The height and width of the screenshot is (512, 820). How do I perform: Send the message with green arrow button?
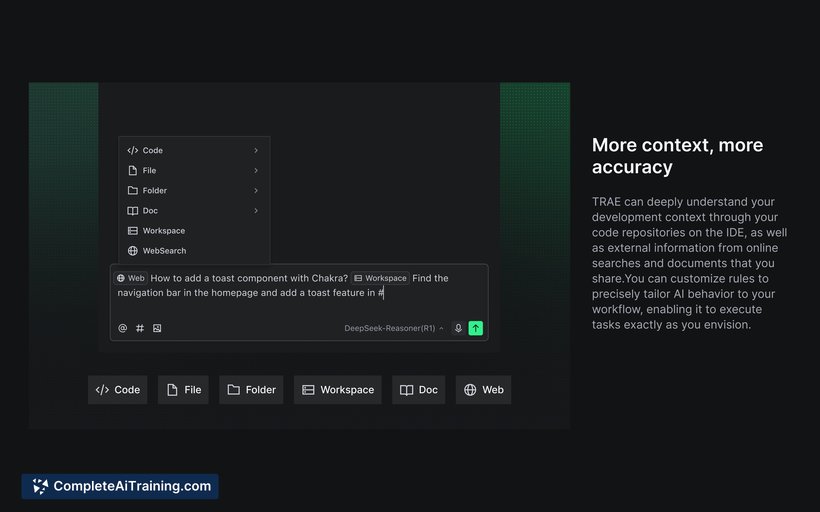pyautogui.click(x=475, y=328)
